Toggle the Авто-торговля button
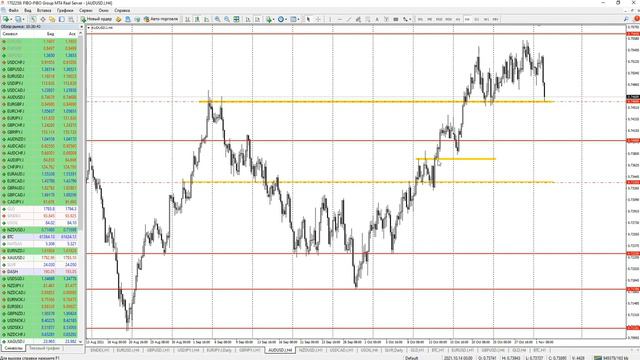This screenshot has width=640, height=360. pyautogui.click(x=161, y=19)
